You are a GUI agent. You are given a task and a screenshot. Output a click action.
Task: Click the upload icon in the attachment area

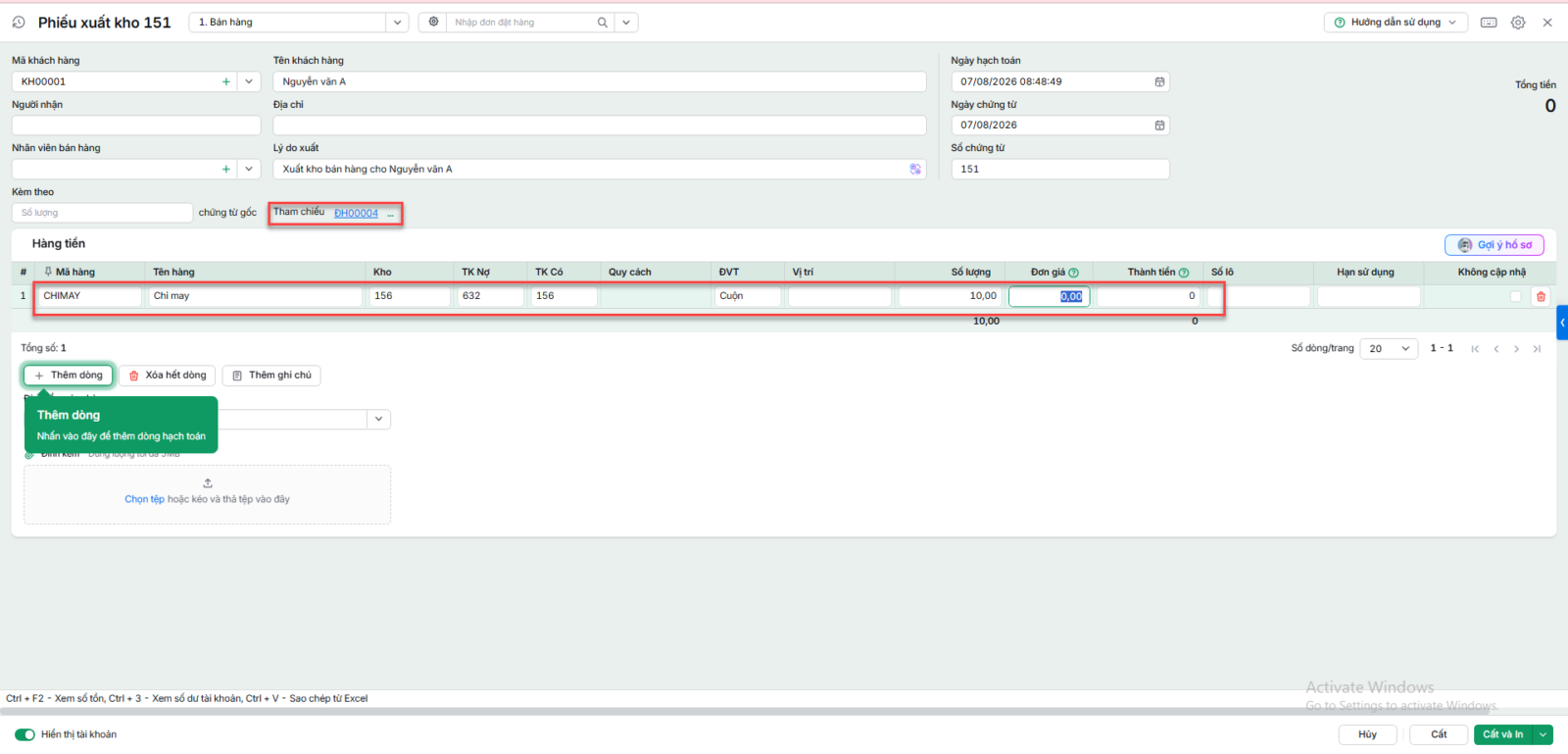coord(208,482)
